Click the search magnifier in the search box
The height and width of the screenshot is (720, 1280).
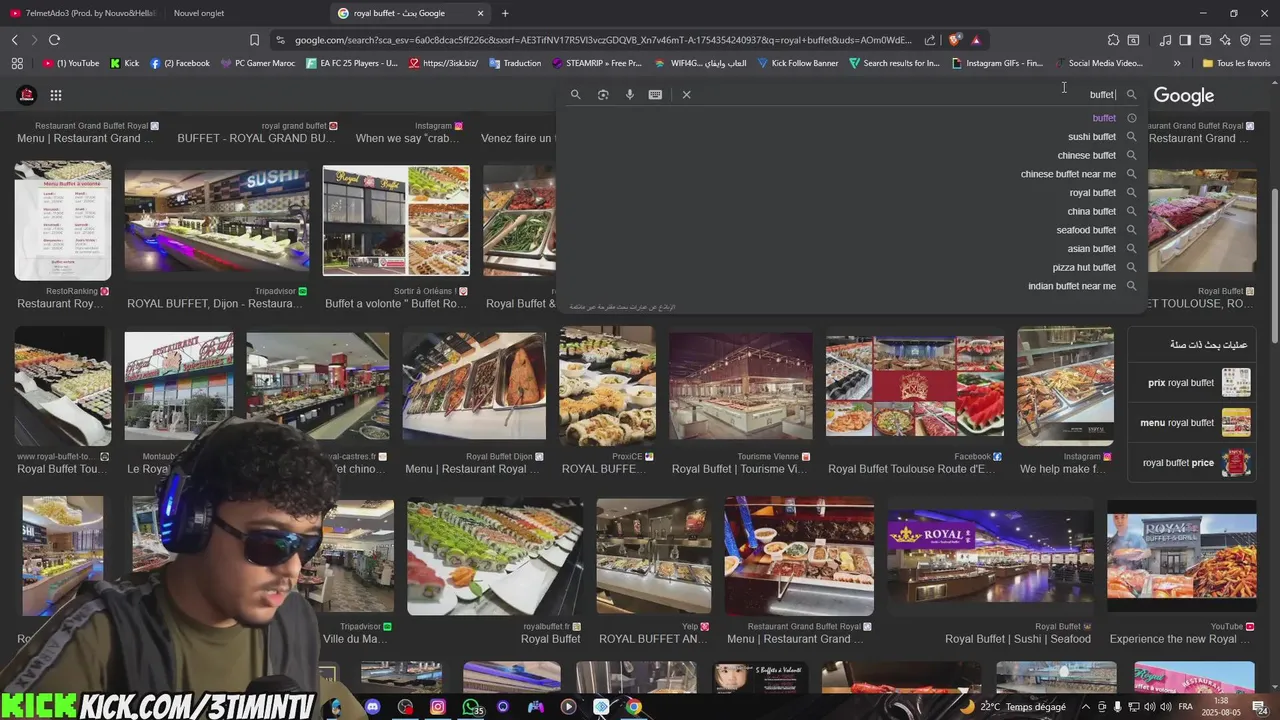[x=575, y=94]
